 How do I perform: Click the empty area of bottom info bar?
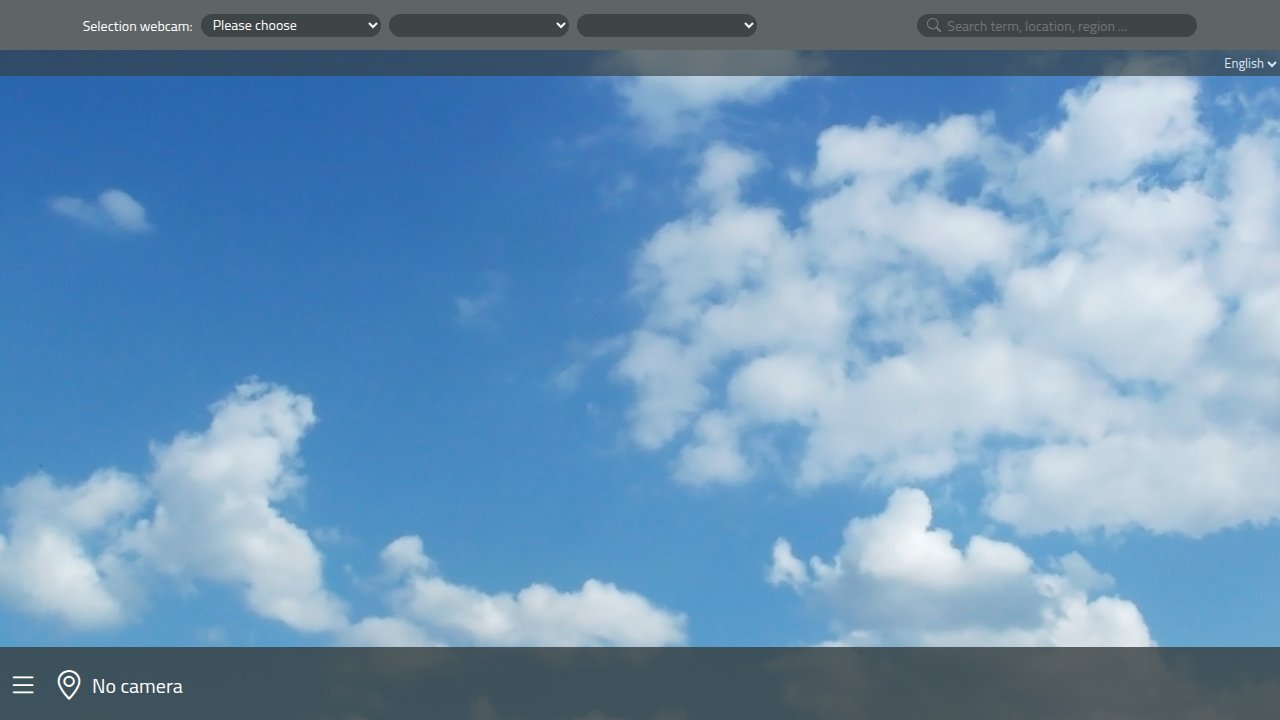click(700, 685)
